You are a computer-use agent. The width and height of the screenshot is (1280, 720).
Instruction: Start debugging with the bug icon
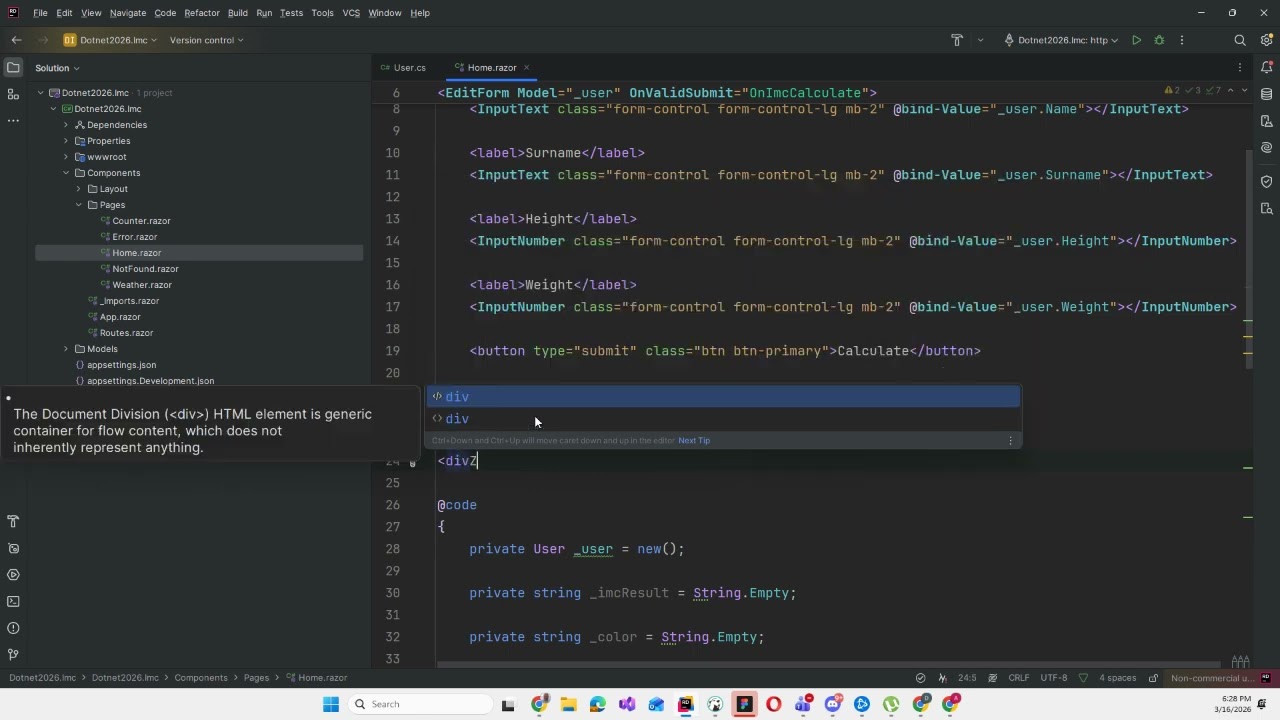[1159, 40]
